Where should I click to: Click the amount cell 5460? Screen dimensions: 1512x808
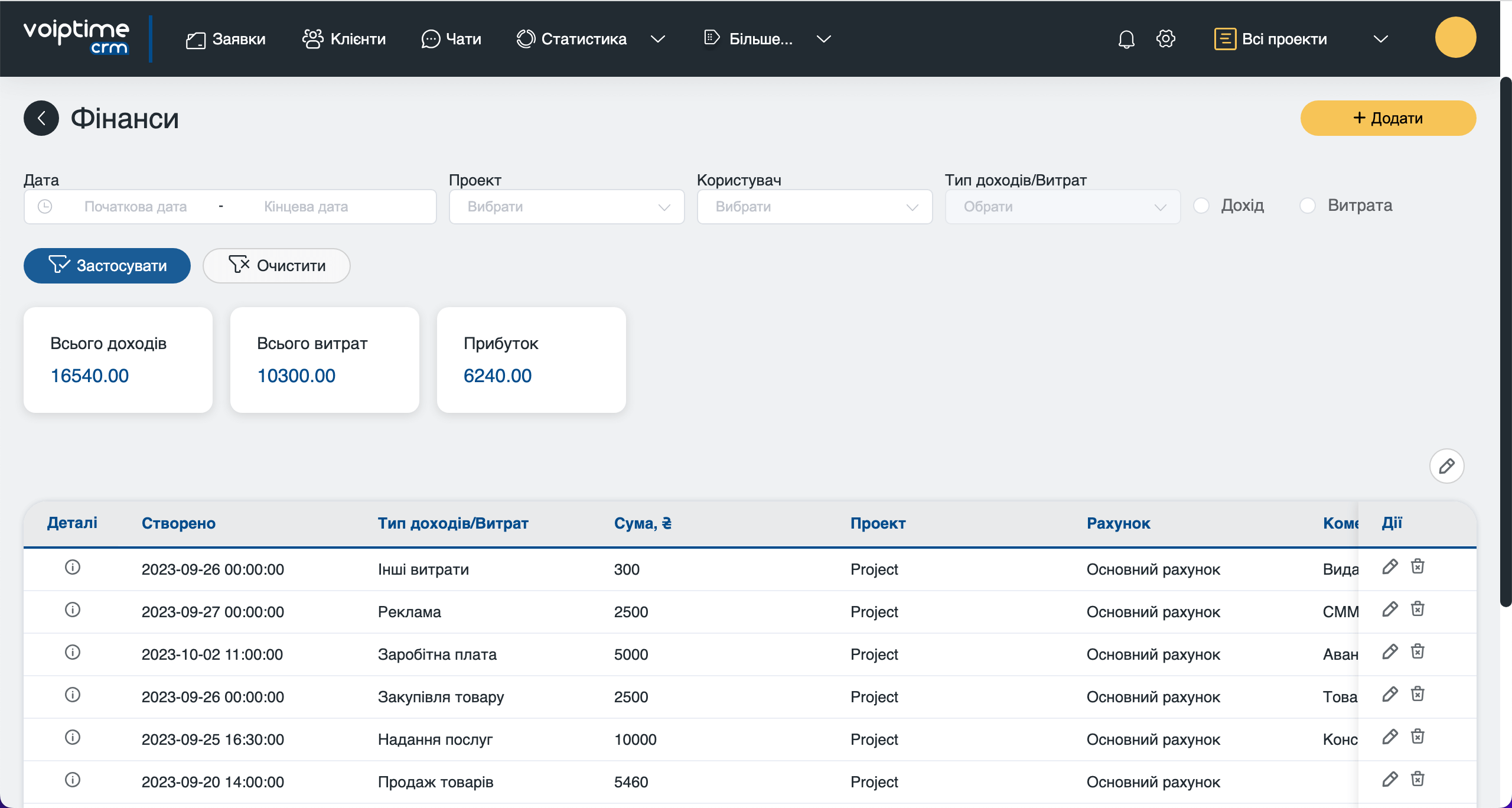[x=631, y=782]
